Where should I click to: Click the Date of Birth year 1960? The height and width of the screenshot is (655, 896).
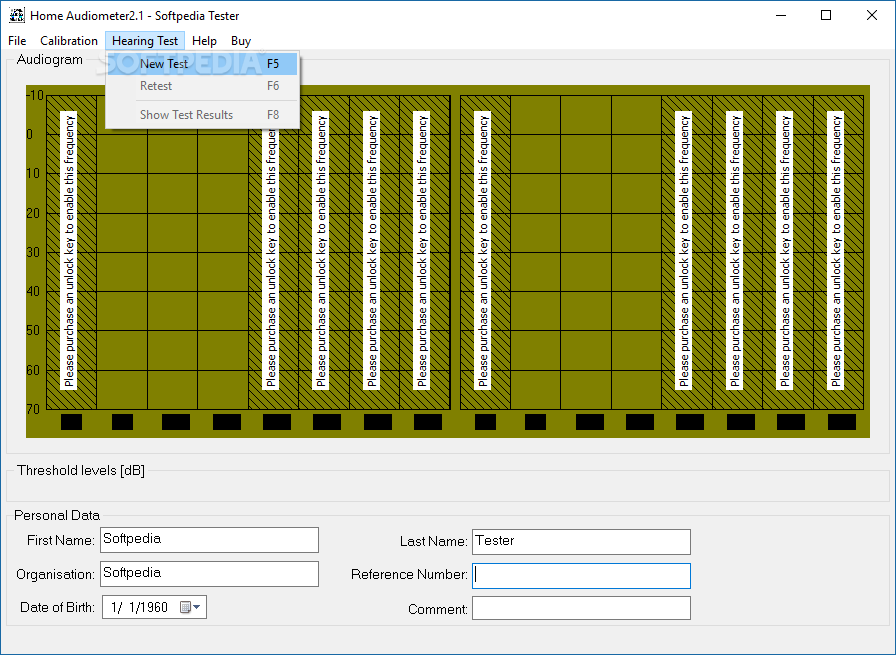[155, 607]
